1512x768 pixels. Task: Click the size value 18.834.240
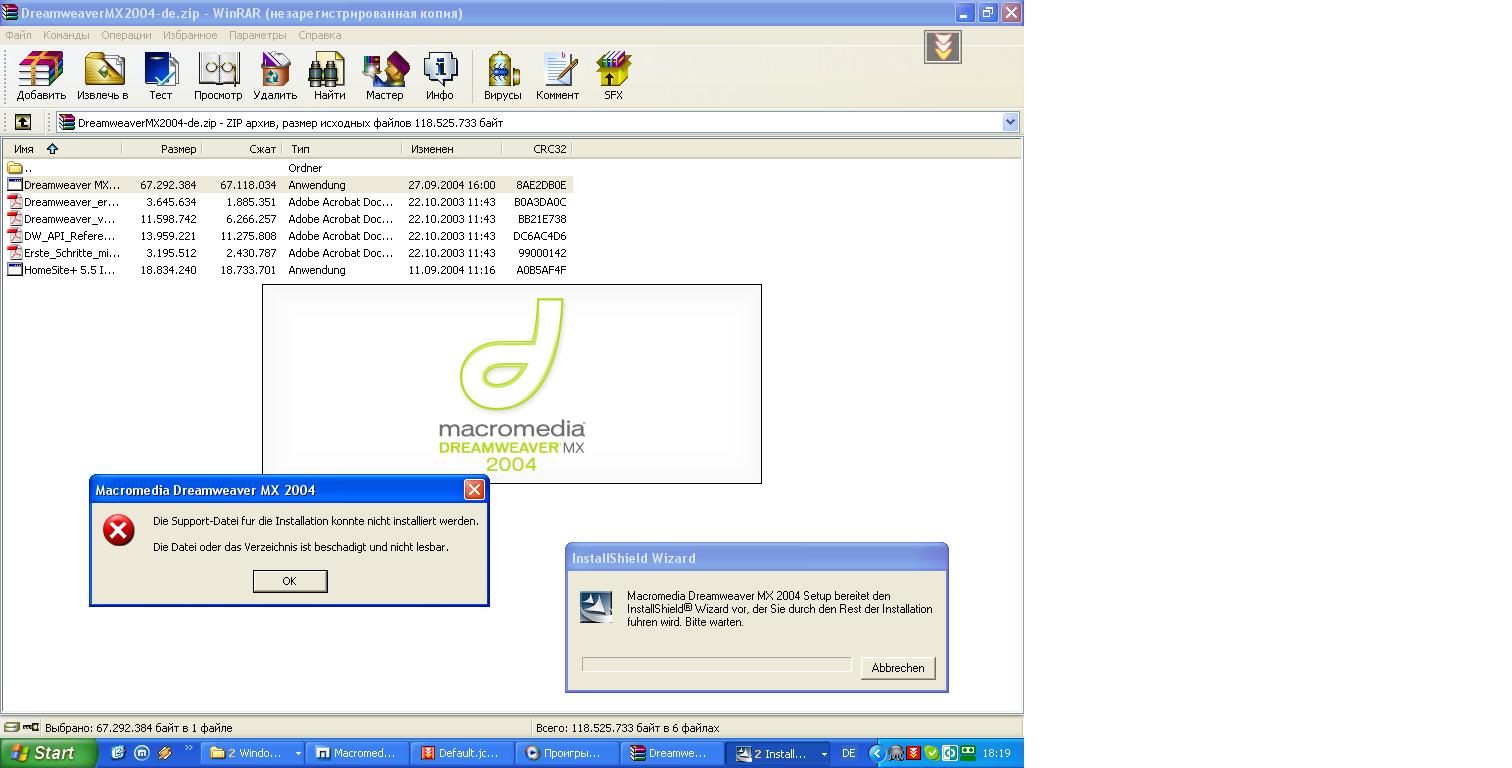pos(168,270)
